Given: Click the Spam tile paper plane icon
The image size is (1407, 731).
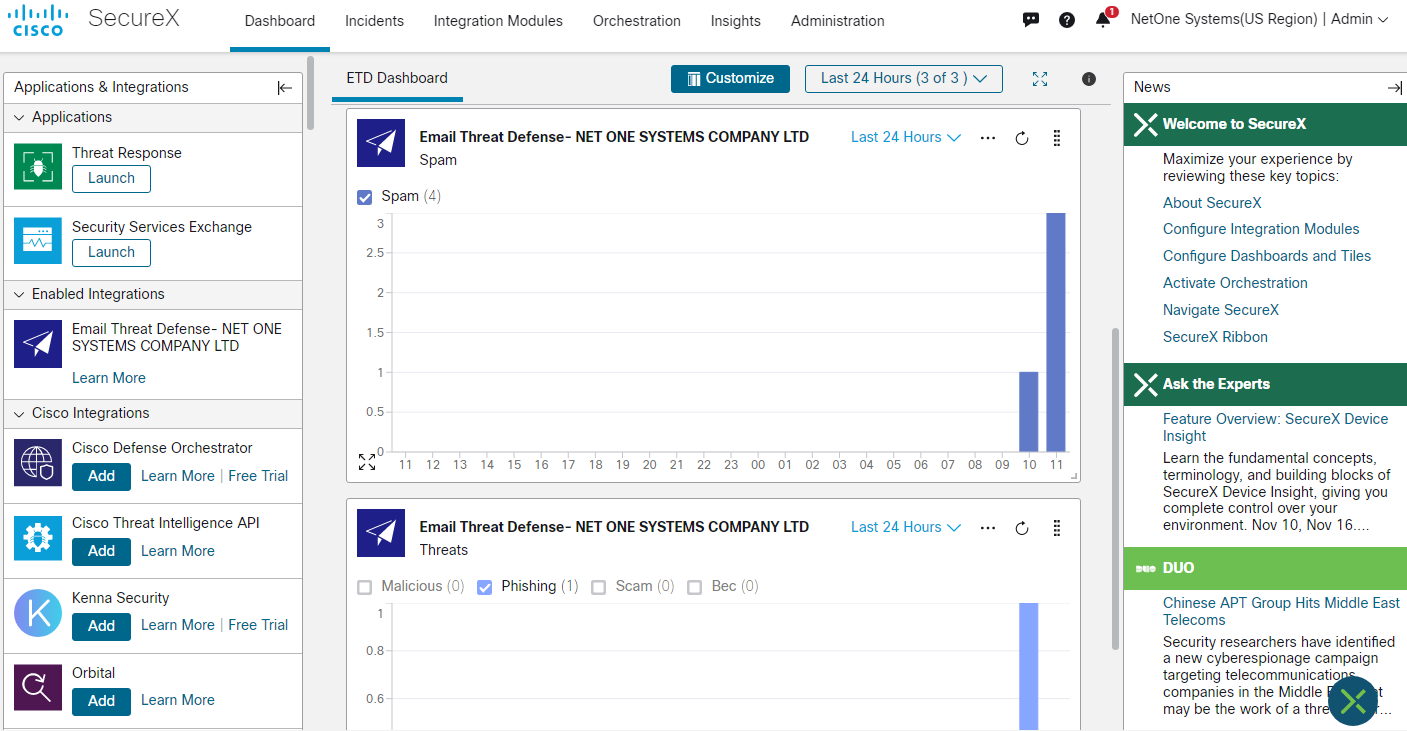Looking at the screenshot, I should pos(381,143).
